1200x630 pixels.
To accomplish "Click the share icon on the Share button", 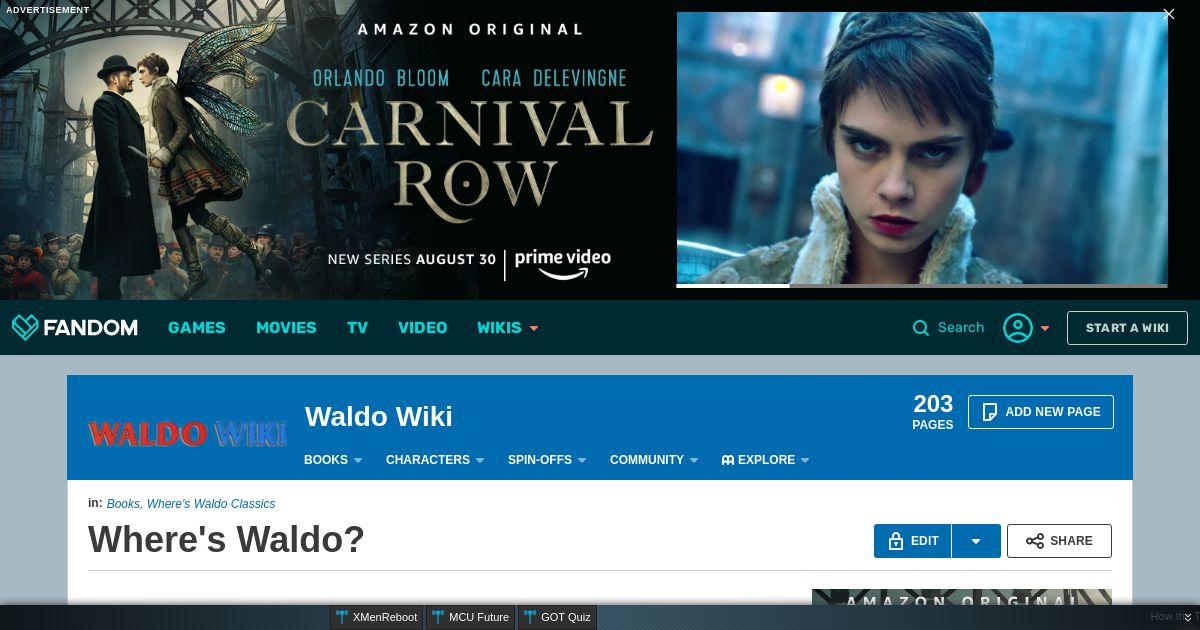I will pos(1035,541).
